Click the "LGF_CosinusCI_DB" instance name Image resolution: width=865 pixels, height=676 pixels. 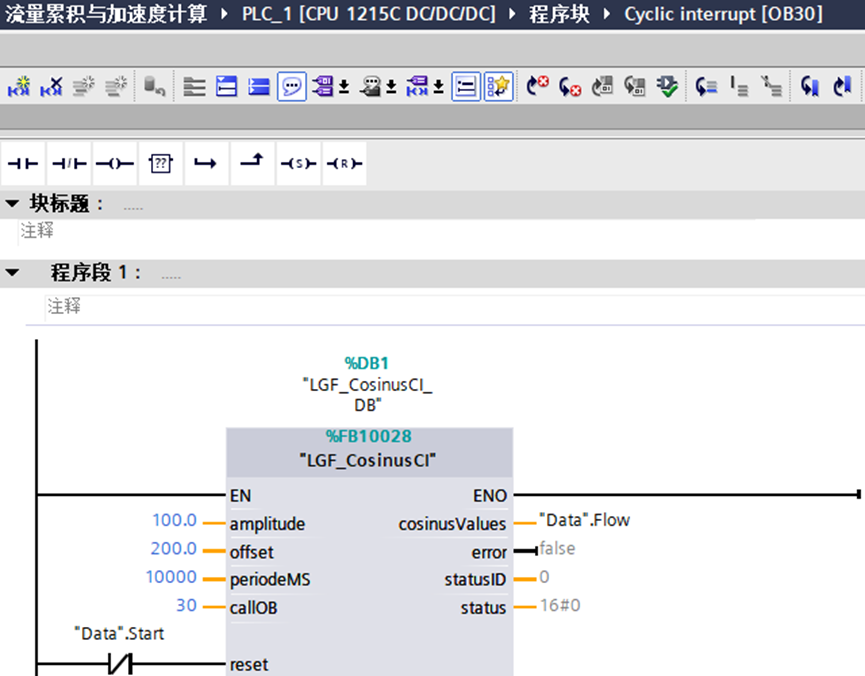(368, 395)
